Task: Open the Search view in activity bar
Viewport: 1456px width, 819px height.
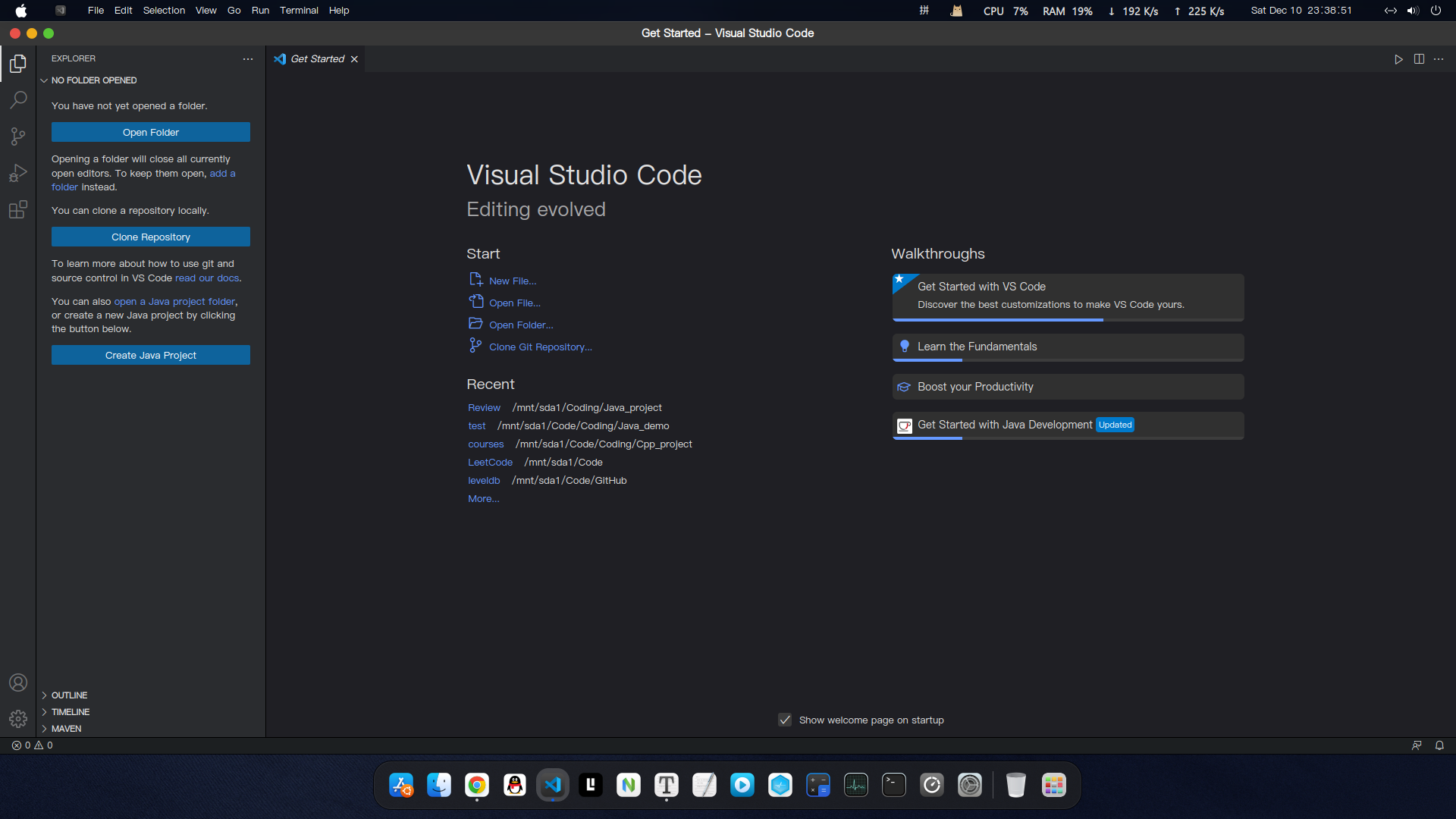Action: [18, 100]
